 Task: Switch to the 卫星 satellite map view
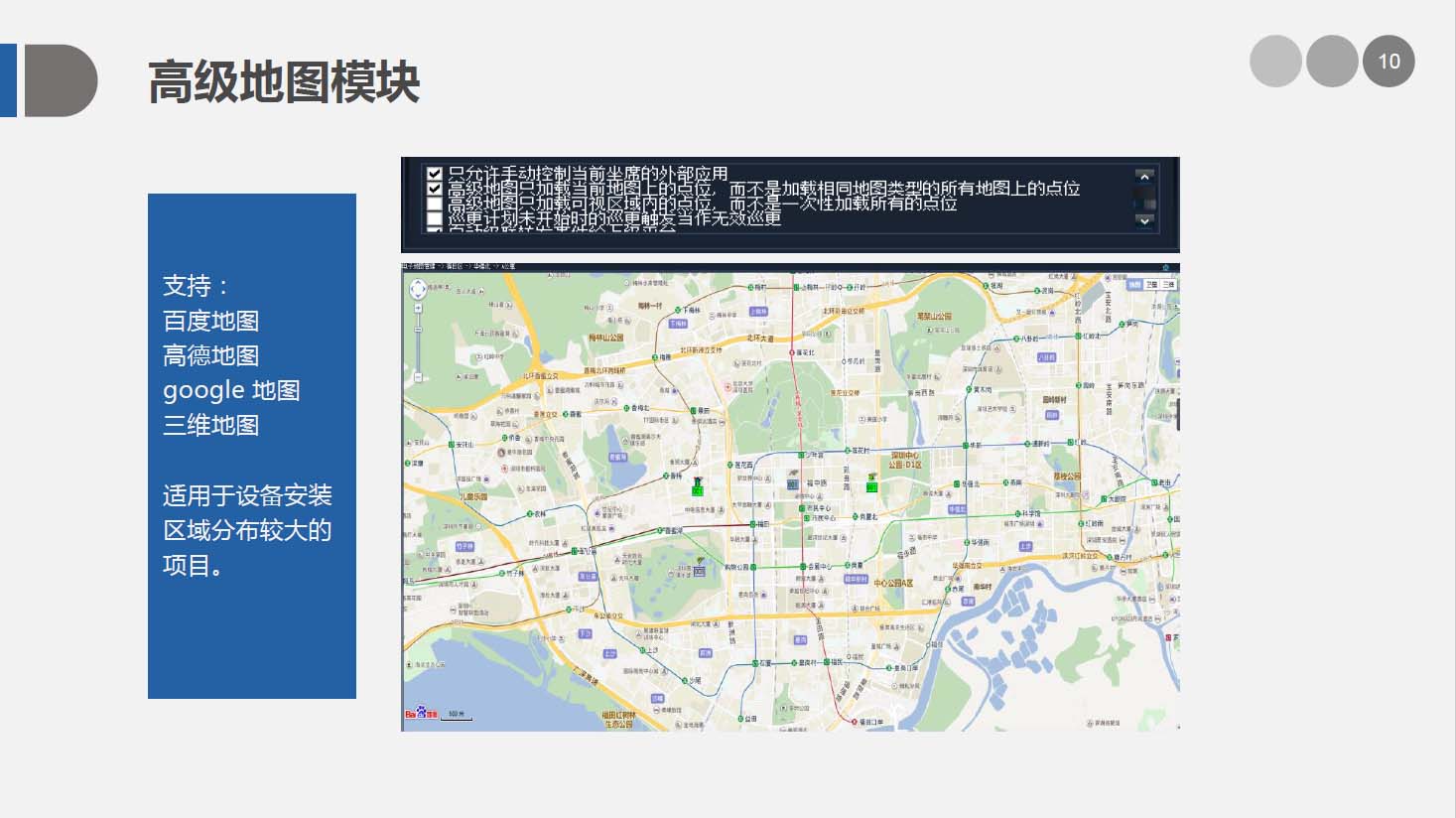point(1151,285)
